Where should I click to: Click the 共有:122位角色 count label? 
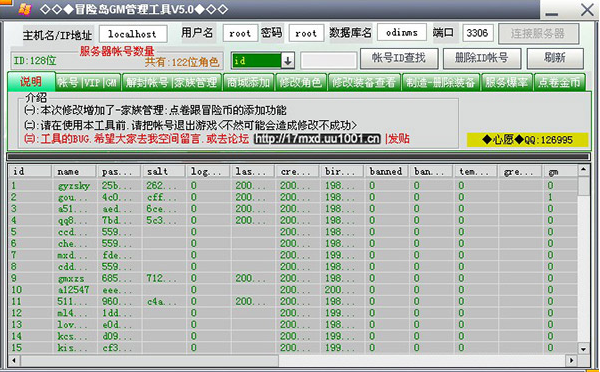[182, 62]
